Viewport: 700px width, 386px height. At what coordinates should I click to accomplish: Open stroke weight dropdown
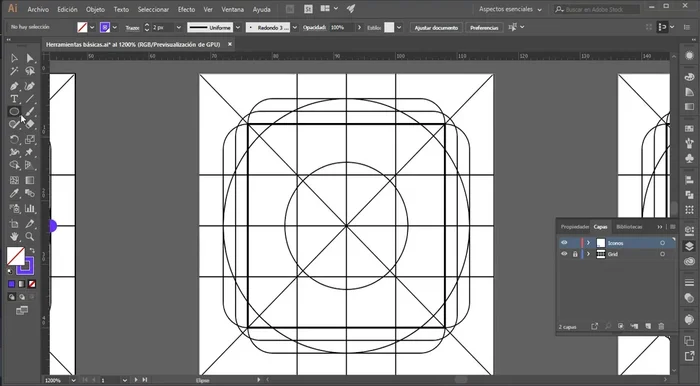pyautogui.click(x=179, y=27)
